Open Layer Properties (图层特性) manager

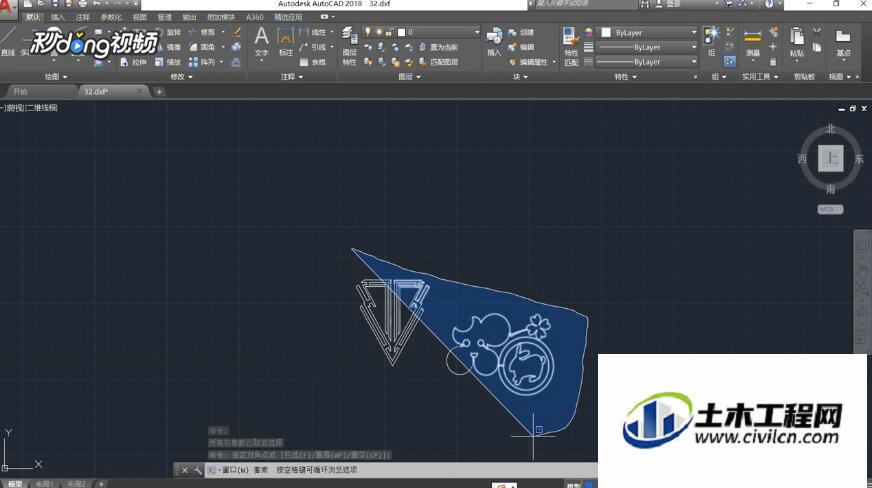click(x=349, y=46)
